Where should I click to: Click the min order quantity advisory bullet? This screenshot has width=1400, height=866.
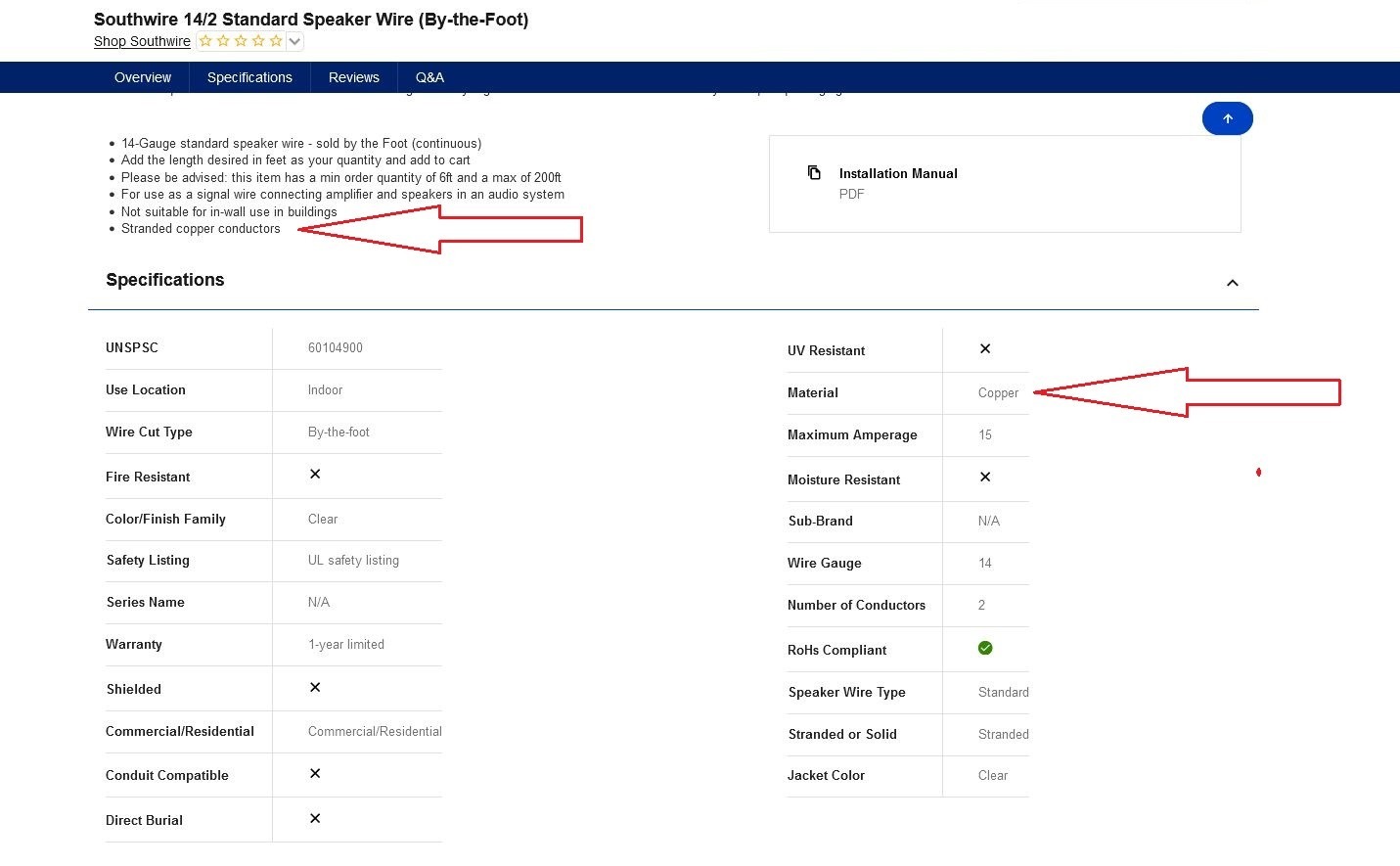tap(341, 177)
